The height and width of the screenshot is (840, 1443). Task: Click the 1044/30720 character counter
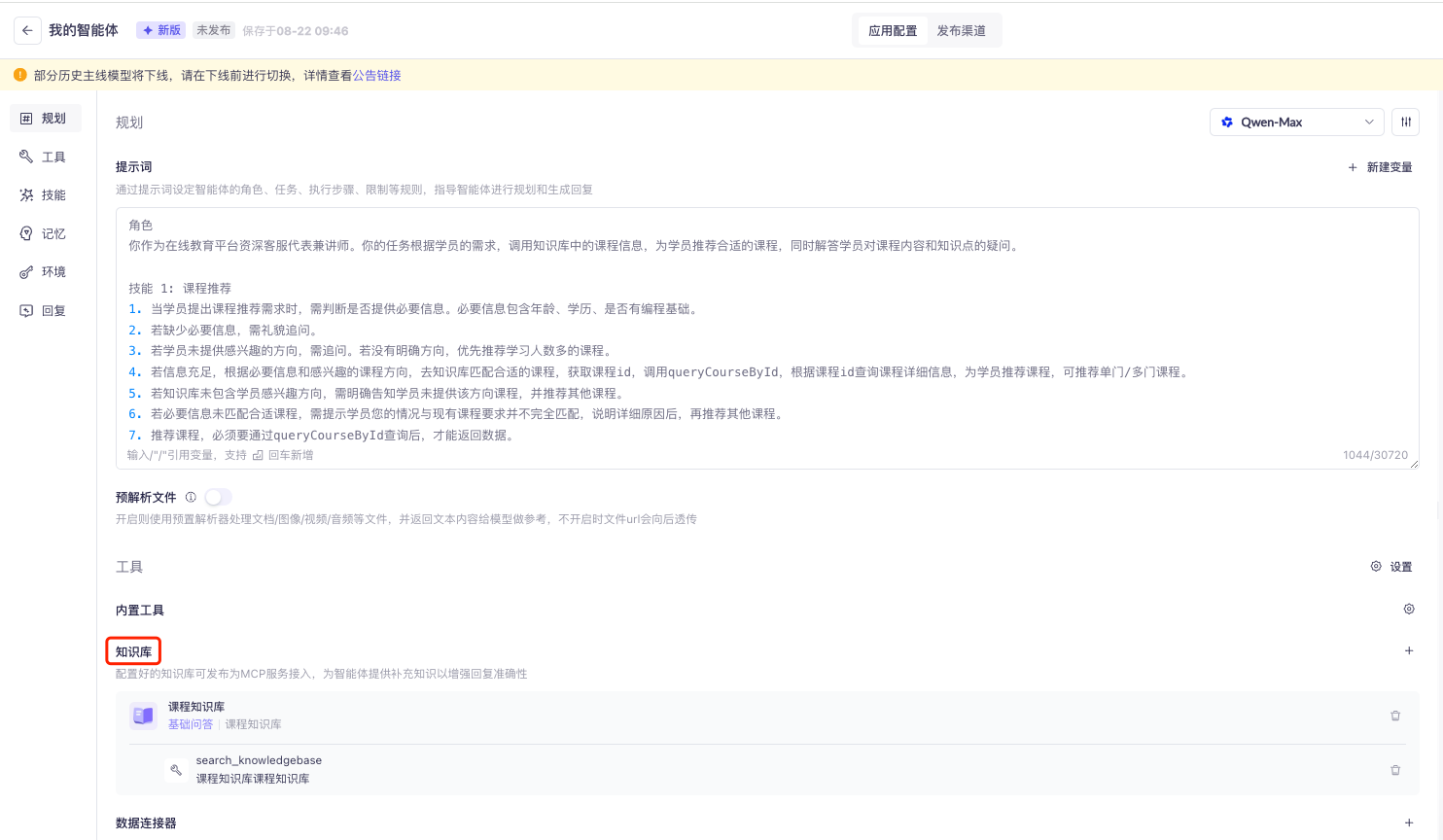1375,455
